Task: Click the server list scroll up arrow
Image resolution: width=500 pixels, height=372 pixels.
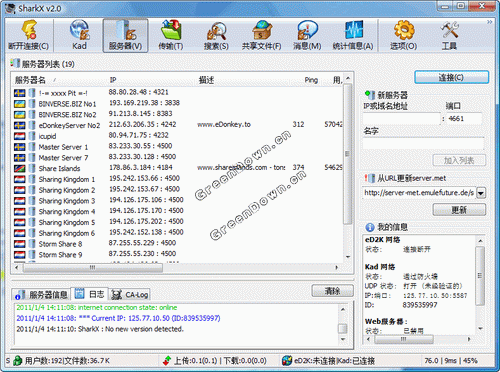Action: [348, 78]
